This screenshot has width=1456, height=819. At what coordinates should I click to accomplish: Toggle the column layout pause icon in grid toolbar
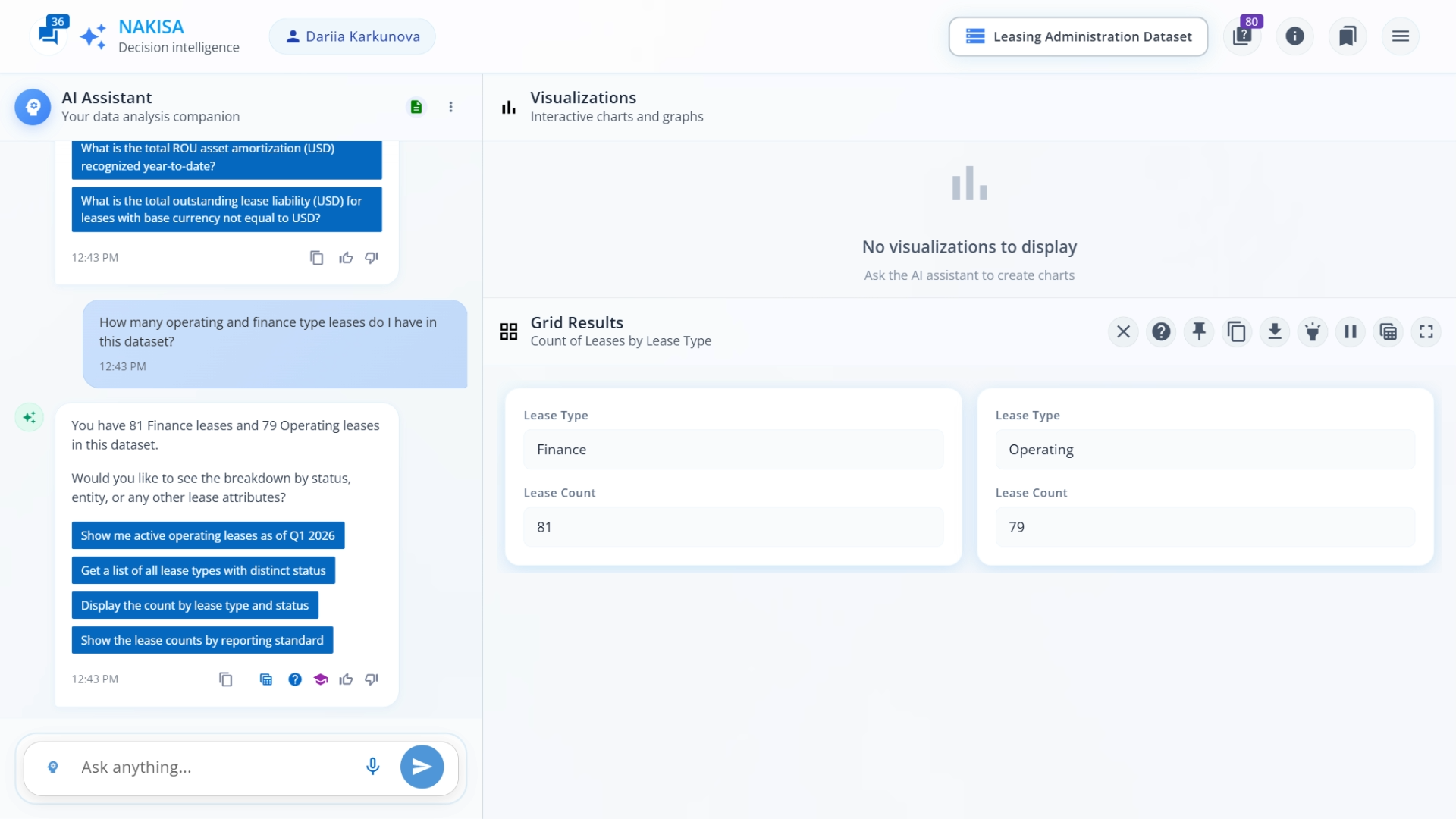pos(1351,331)
